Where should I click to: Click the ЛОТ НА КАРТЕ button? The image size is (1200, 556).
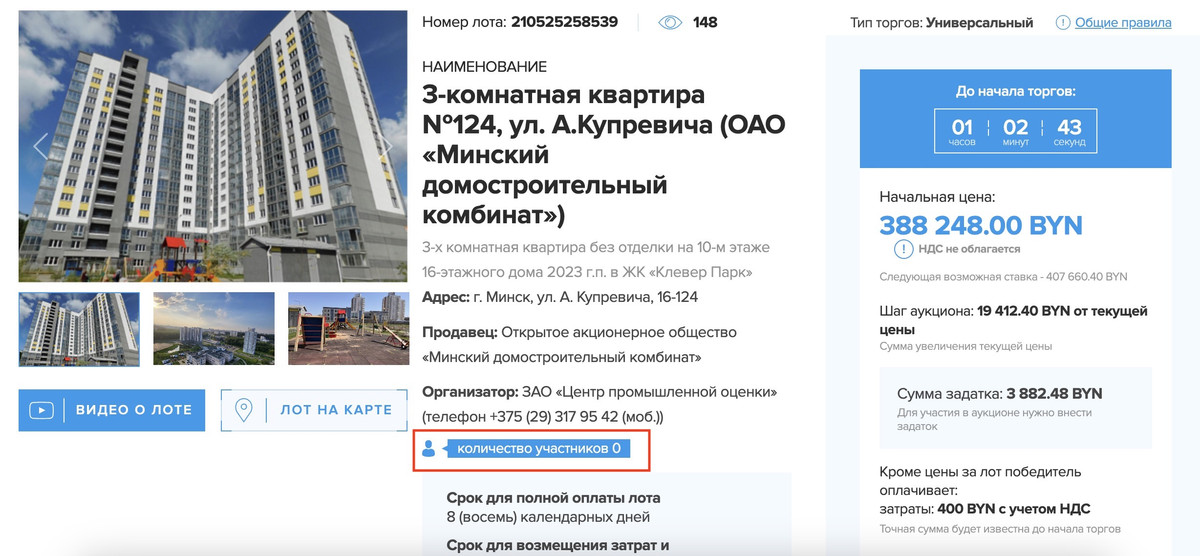coord(313,410)
